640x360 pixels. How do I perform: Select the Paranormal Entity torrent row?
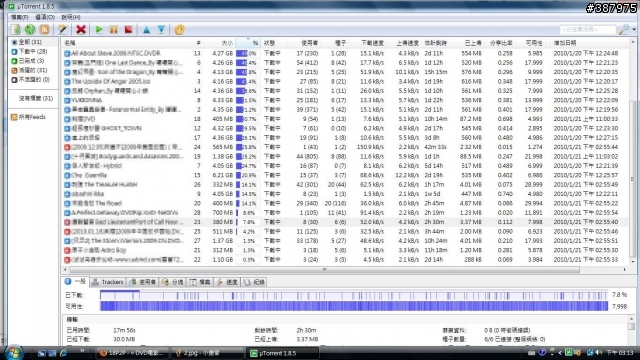click(344, 110)
